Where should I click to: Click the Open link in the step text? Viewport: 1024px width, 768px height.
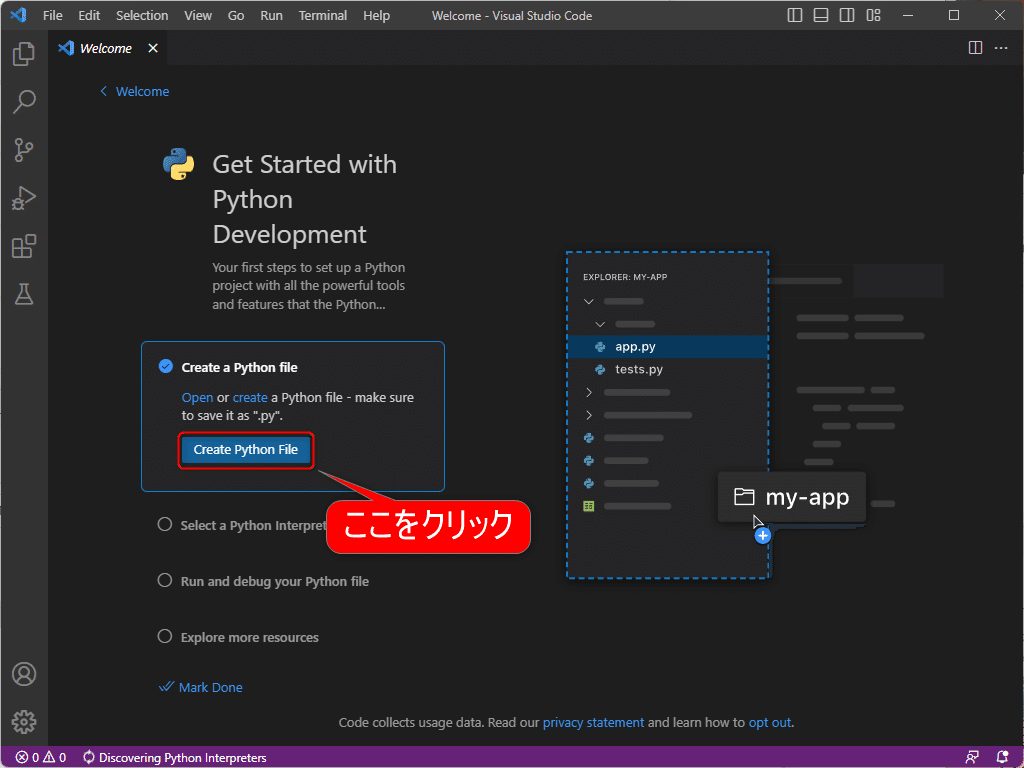pos(197,397)
